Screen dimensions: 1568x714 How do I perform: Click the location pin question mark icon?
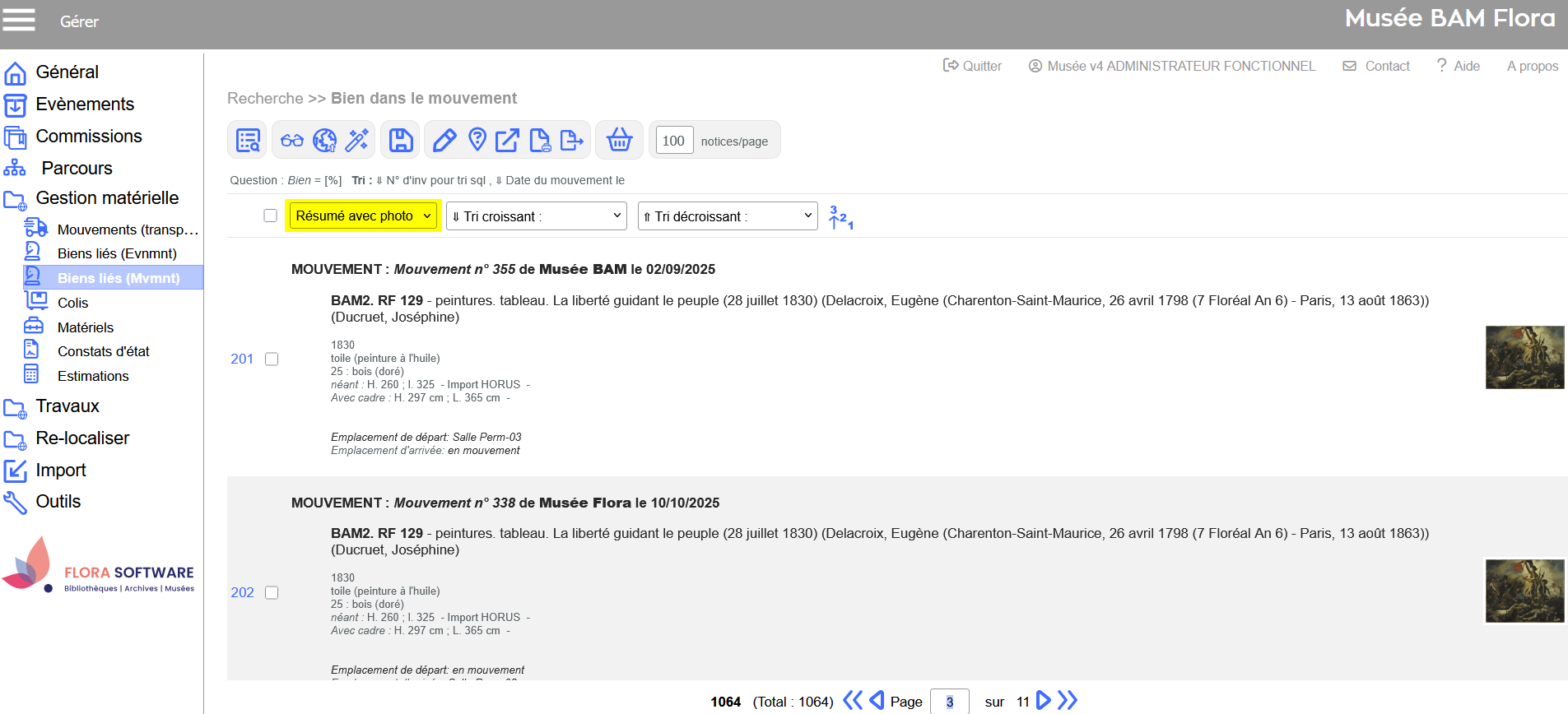477,140
